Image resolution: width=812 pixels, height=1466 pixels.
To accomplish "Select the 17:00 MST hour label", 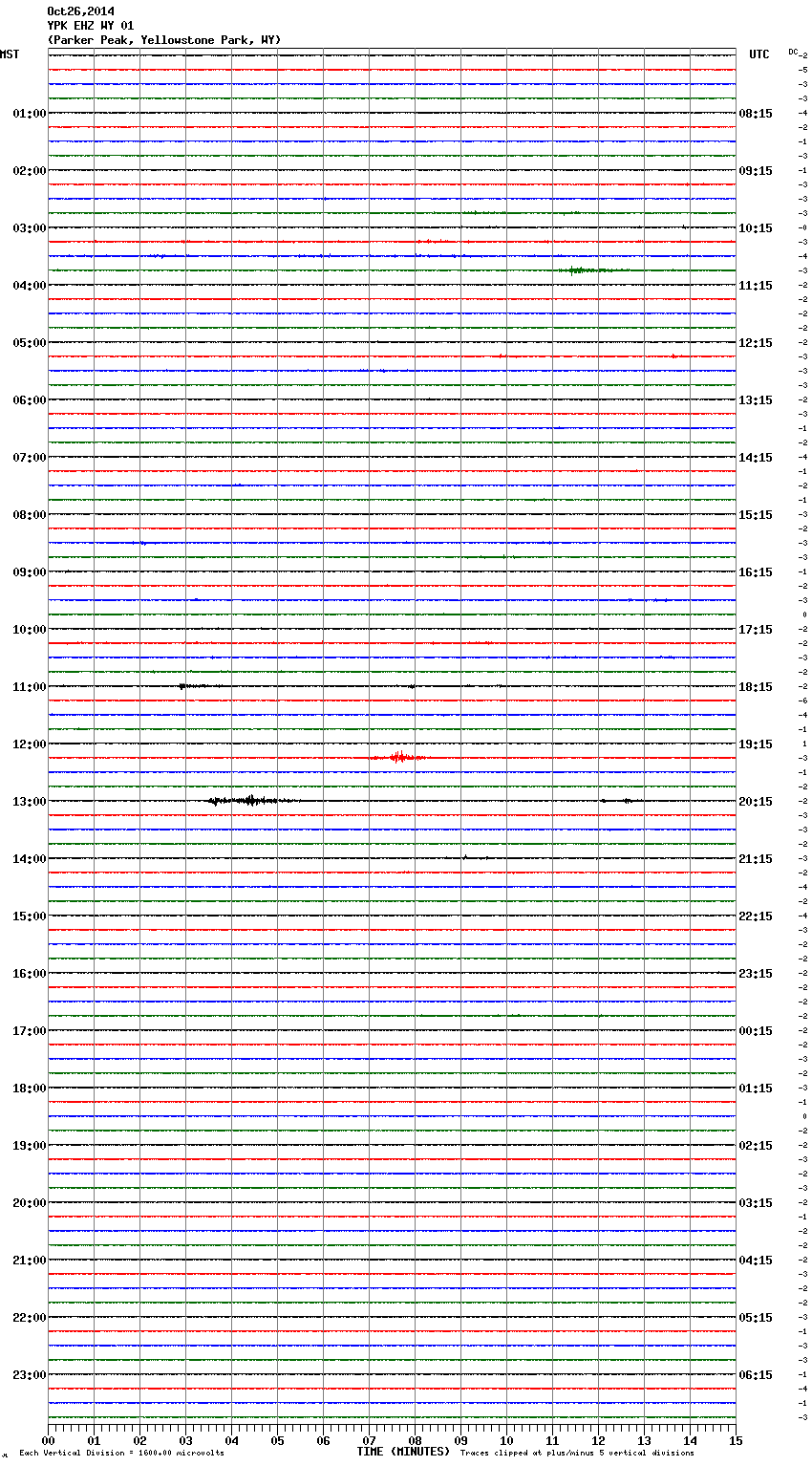I will click(x=30, y=1031).
